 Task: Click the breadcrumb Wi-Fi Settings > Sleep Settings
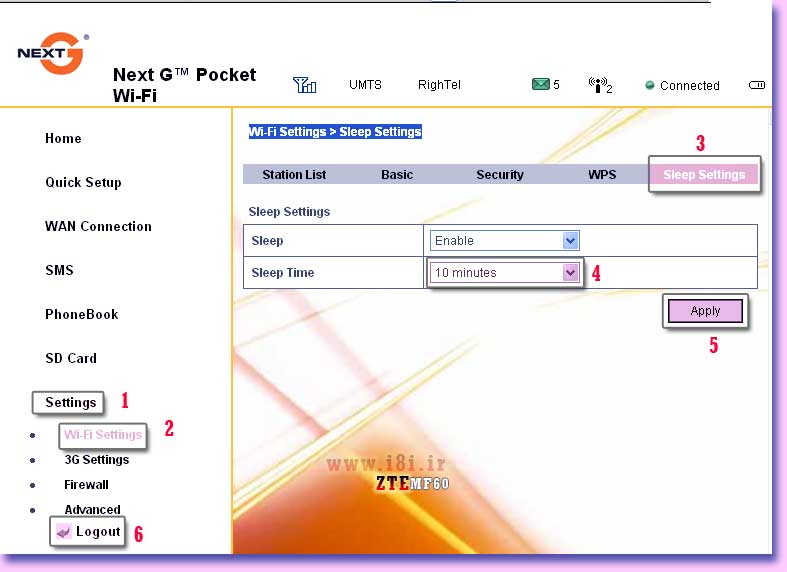[335, 131]
